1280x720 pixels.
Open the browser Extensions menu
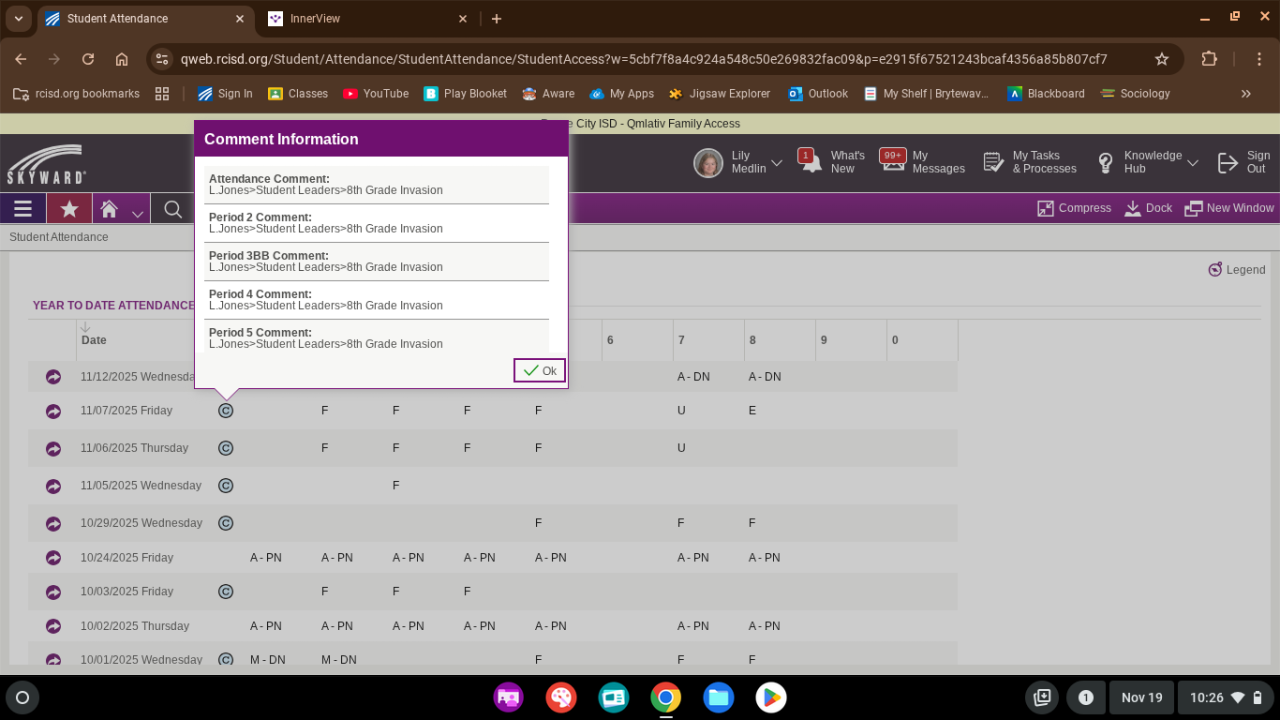1209,59
